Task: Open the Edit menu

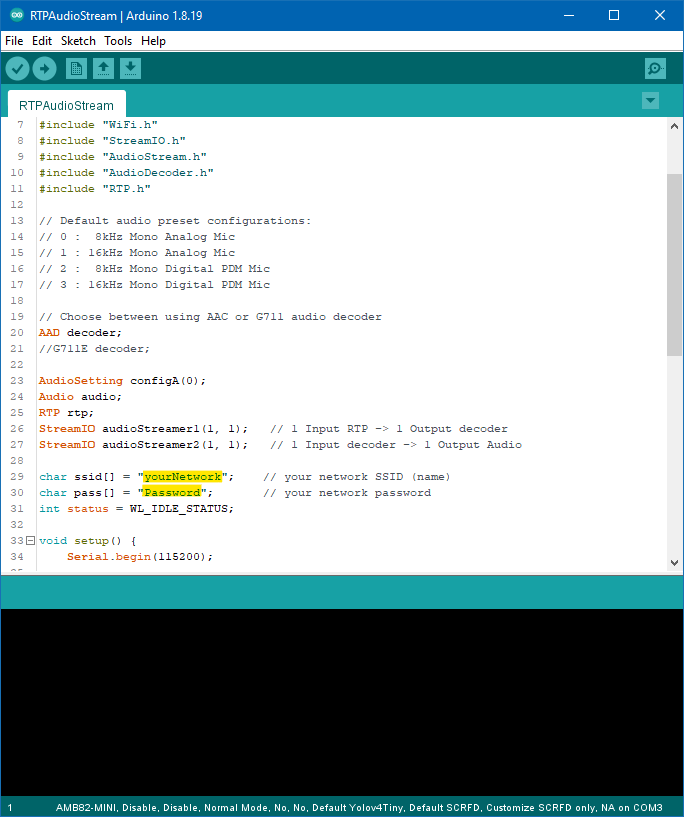Action: tap(42, 41)
